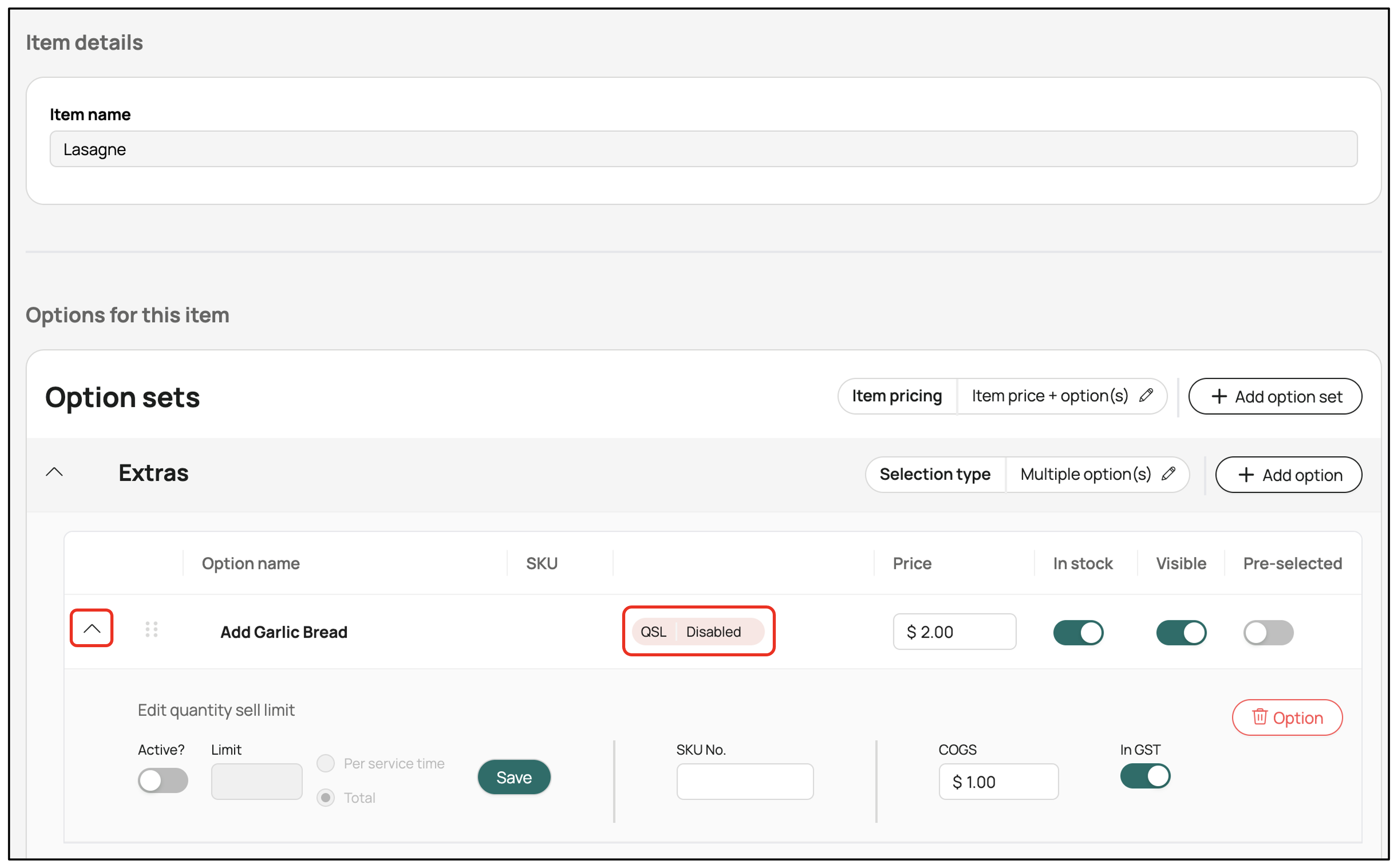Click the QSL Disabled badge
The image size is (1400, 868).
tap(698, 631)
